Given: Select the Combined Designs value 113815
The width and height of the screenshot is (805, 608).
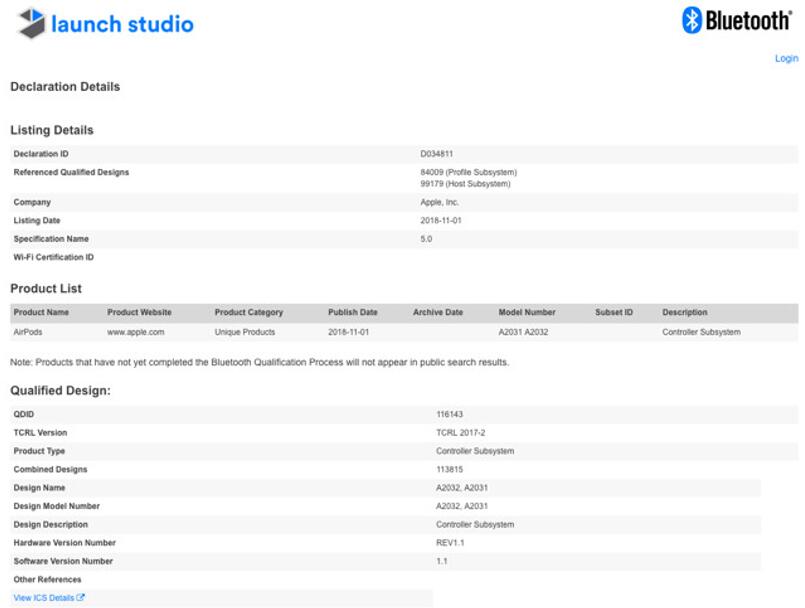Looking at the screenshot, I should pos(449,469).
